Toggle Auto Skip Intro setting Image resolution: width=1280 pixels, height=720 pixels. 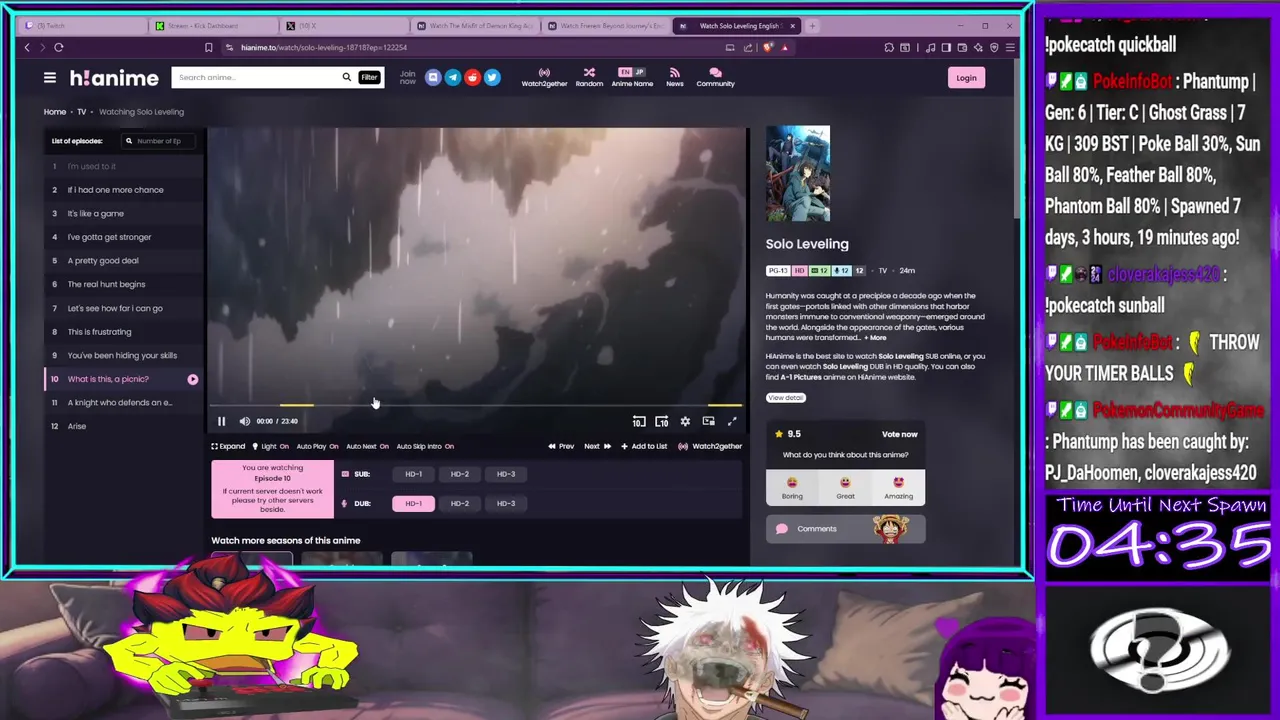click(425, 446)
